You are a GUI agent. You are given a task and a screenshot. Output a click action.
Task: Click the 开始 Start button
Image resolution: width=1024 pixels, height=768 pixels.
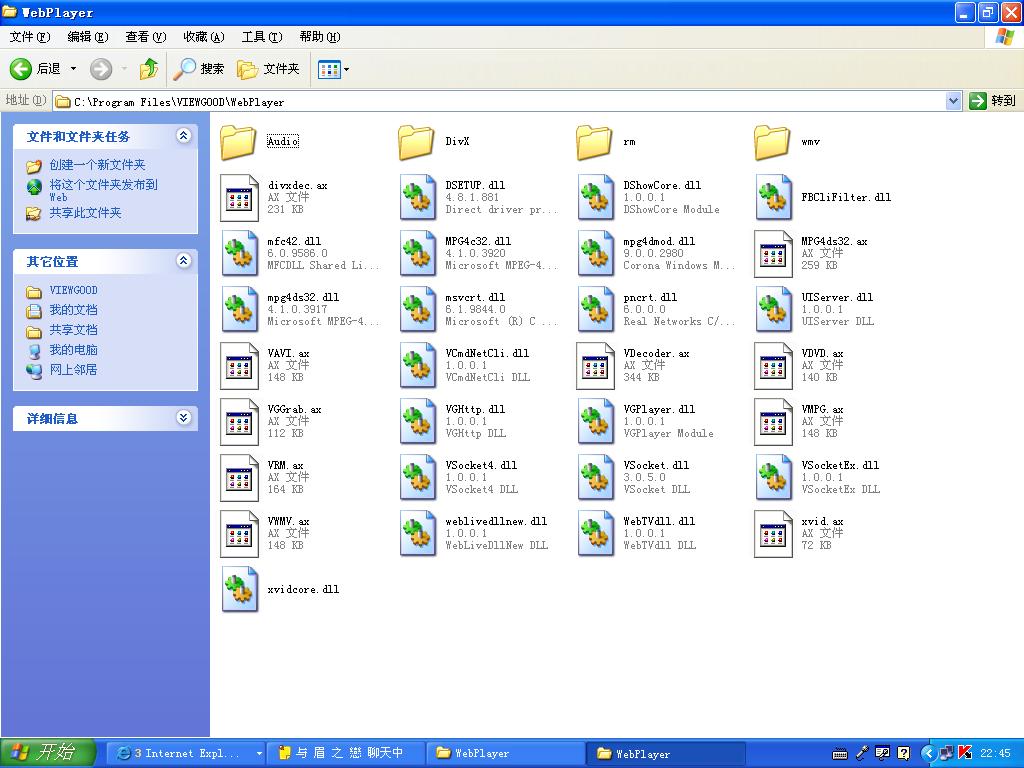pos(47,753)
